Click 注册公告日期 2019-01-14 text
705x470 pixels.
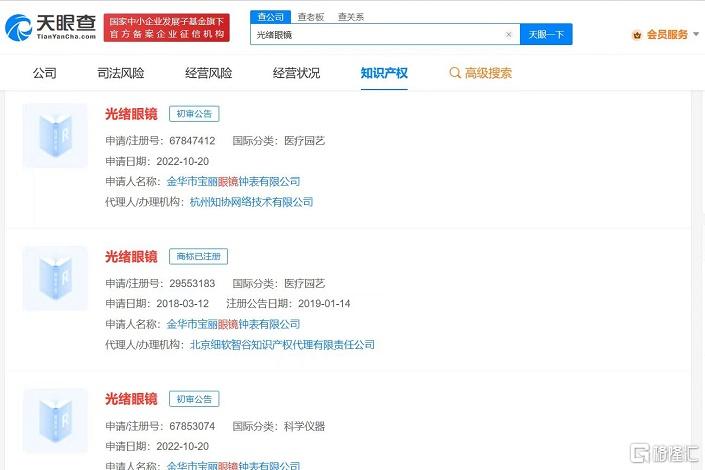(x=288, y=304)
